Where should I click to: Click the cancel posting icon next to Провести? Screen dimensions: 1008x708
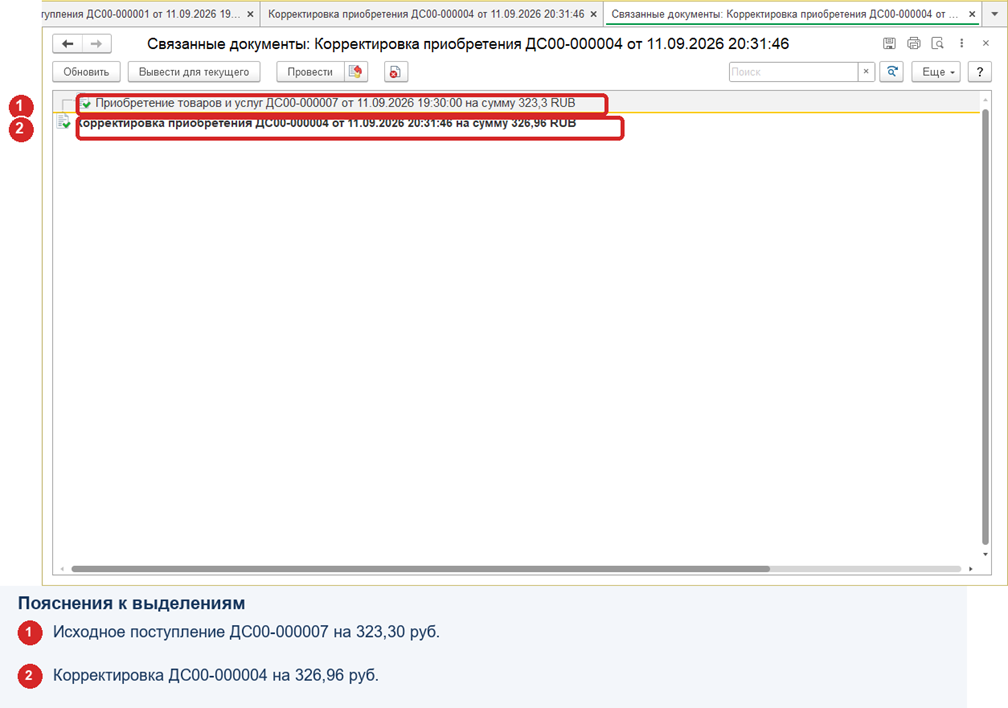pyautogui.click(x=356, y=72)
